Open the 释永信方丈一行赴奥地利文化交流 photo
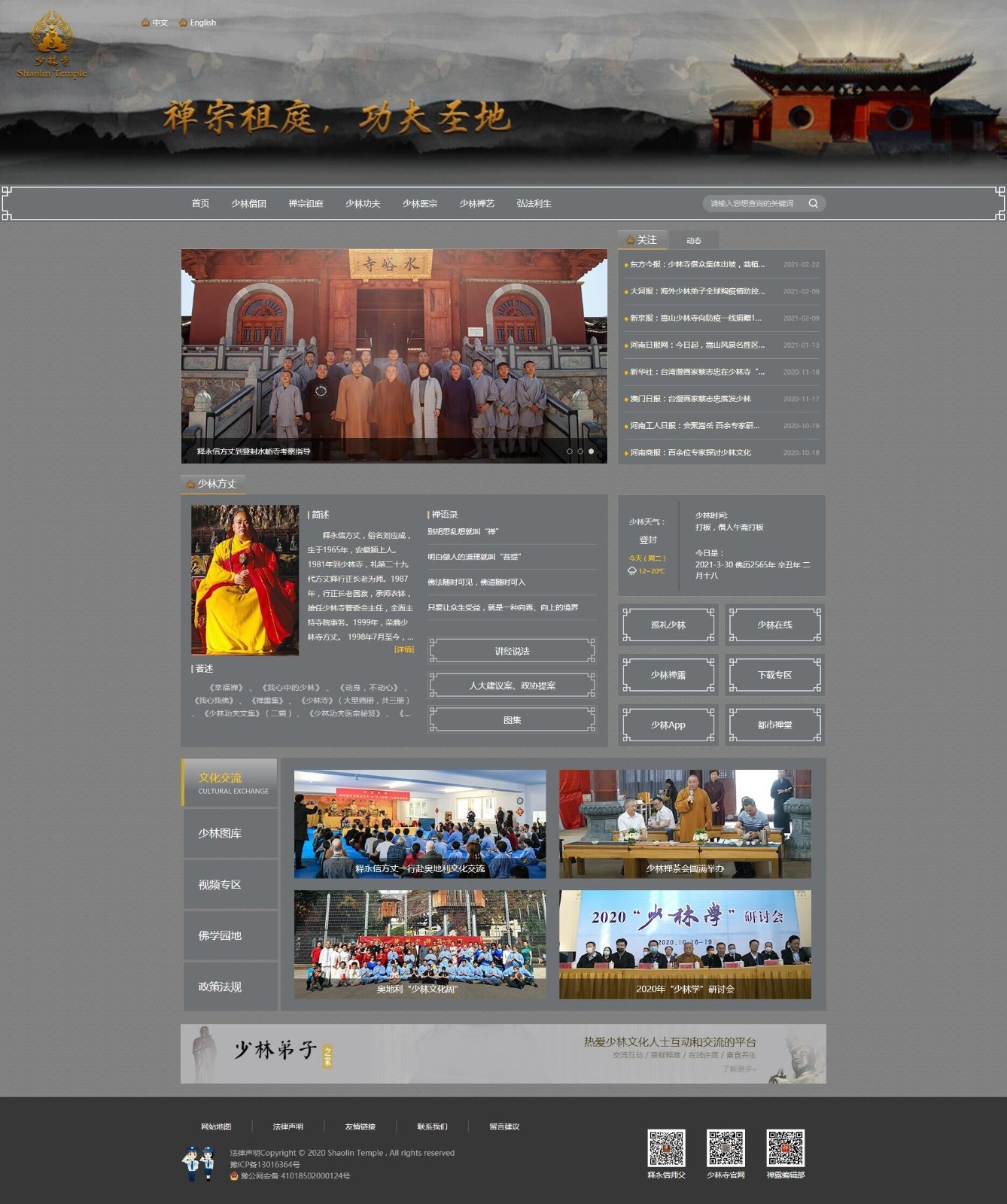Image resolution: width=1007 pixels, height=1204 pixels. click(x=420, y=824)
